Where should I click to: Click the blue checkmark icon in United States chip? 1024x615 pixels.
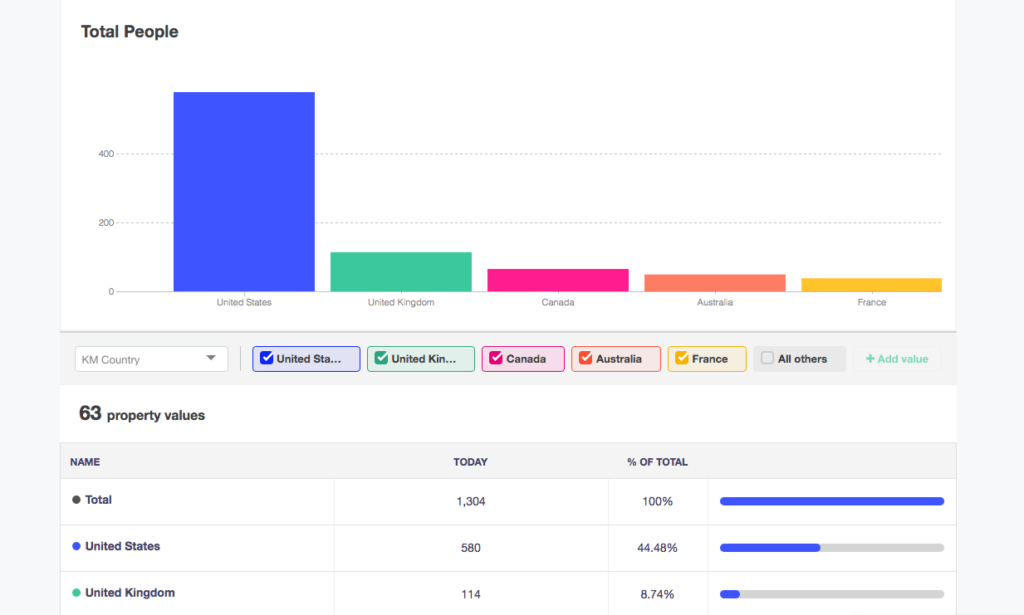268,359
